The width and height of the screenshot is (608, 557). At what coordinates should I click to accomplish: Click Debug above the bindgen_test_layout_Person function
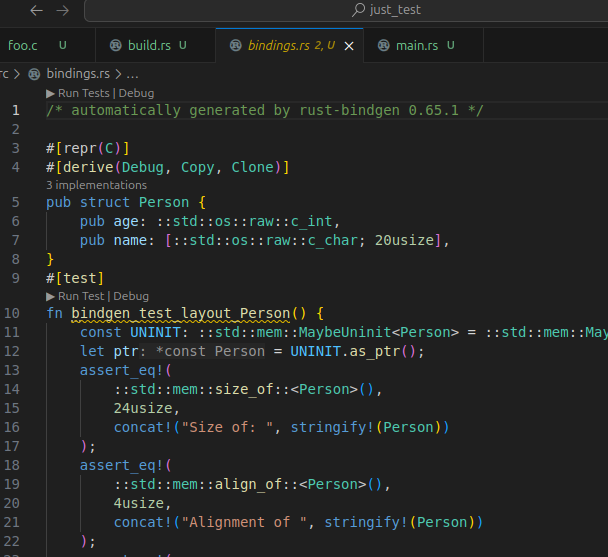tap(131, 296)
